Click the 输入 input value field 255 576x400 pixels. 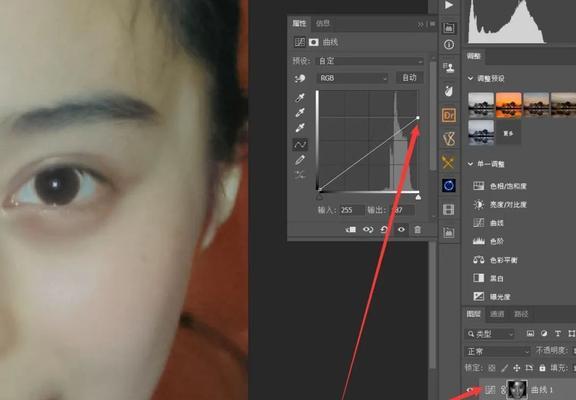[x=352, y=210]
